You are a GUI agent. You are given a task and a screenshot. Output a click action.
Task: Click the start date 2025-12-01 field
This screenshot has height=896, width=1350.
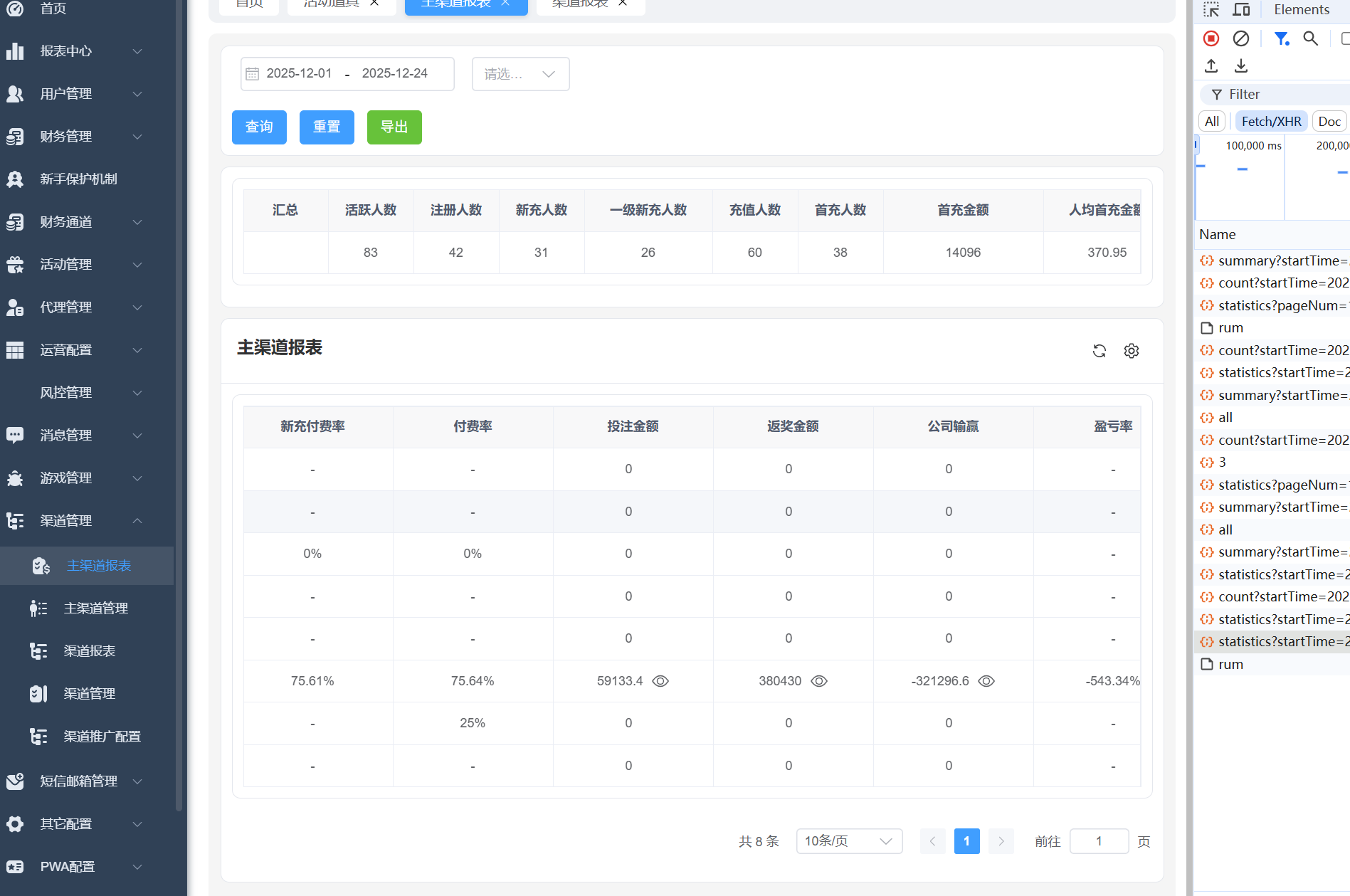(x=299, y=73)
